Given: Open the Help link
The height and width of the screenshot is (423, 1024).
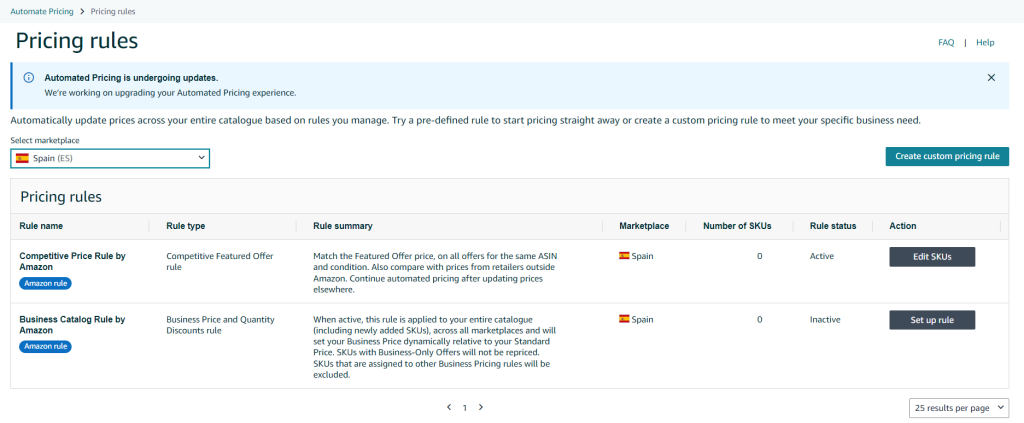Looking at the screenshot, I should [x=985, y=43].
